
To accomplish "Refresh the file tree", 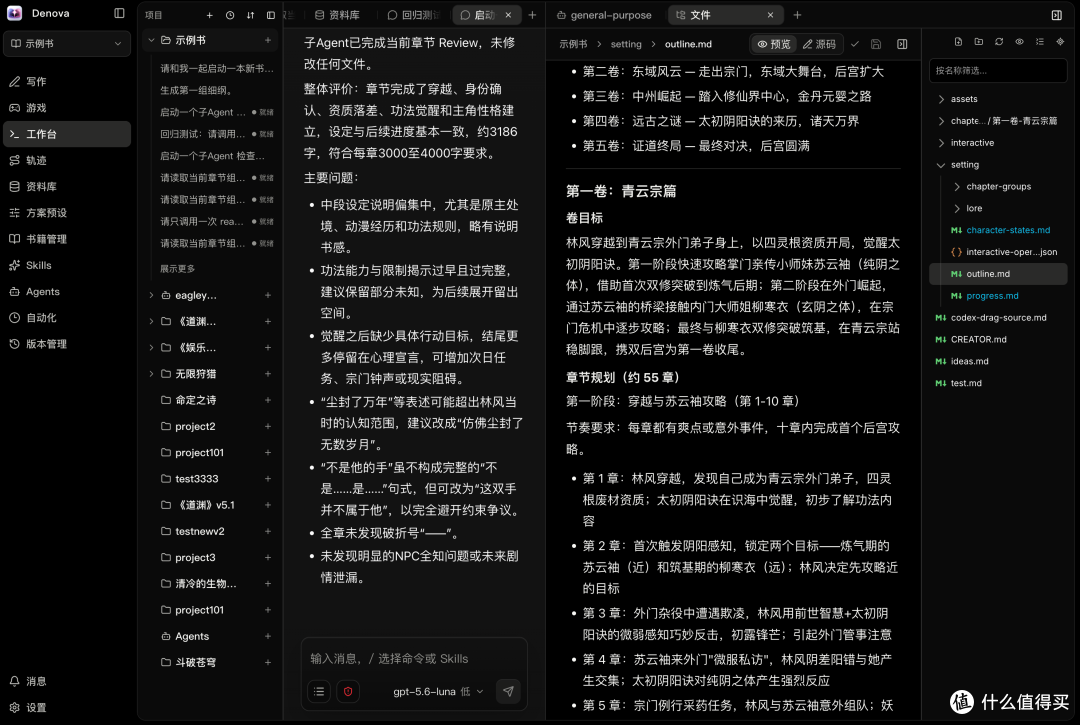I will [999, 42].
